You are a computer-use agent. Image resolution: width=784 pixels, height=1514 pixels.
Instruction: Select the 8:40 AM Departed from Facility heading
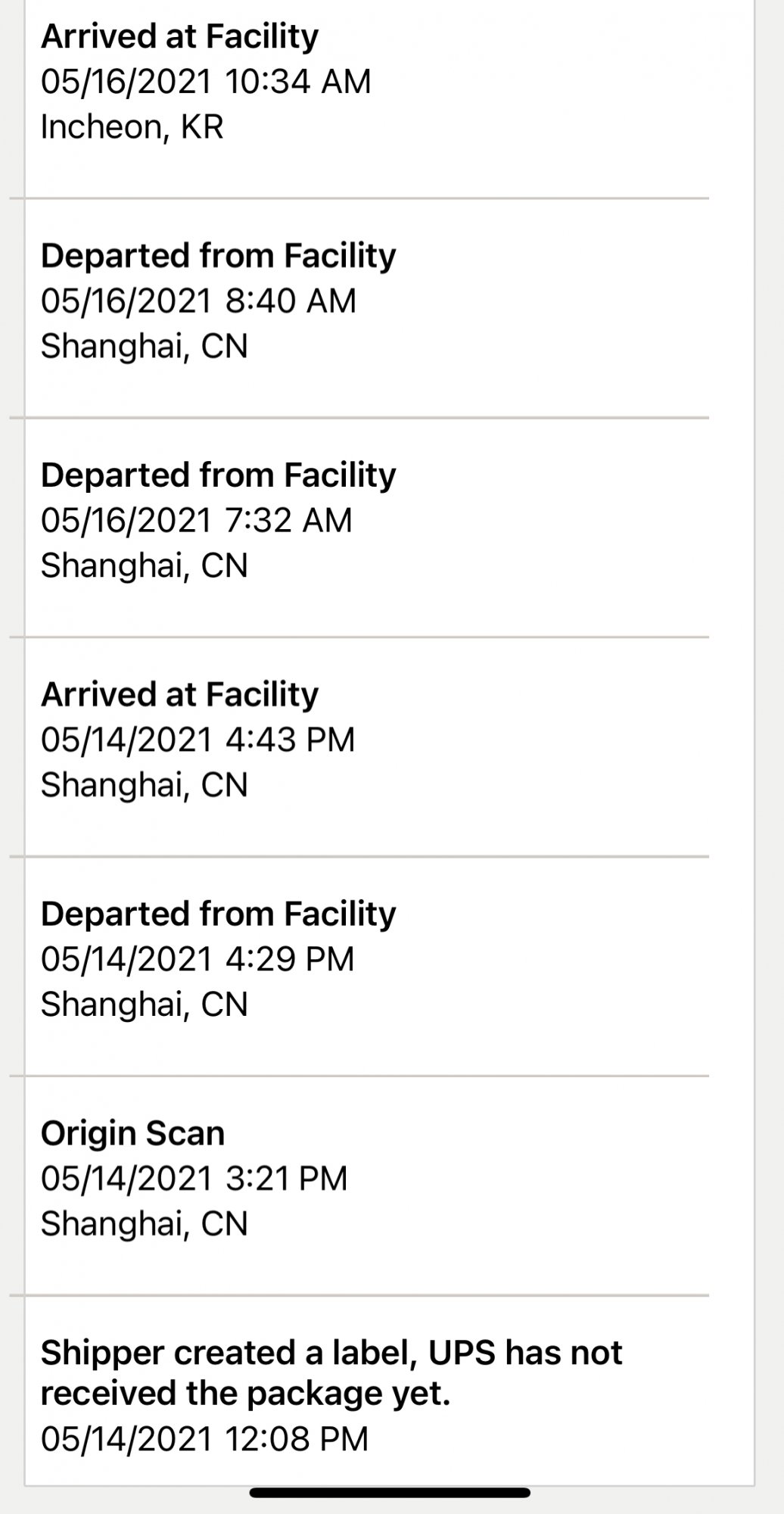218,256
